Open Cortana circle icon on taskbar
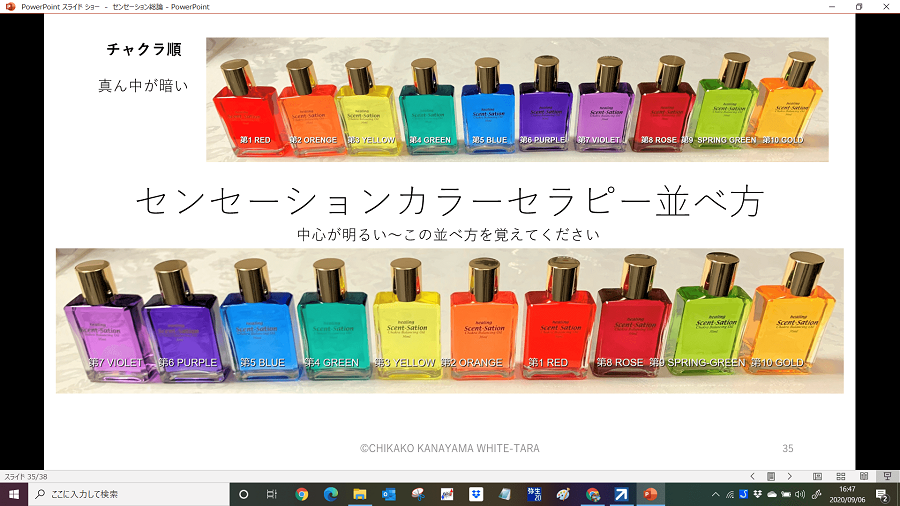900x506 pixels. tap(243, 494)
